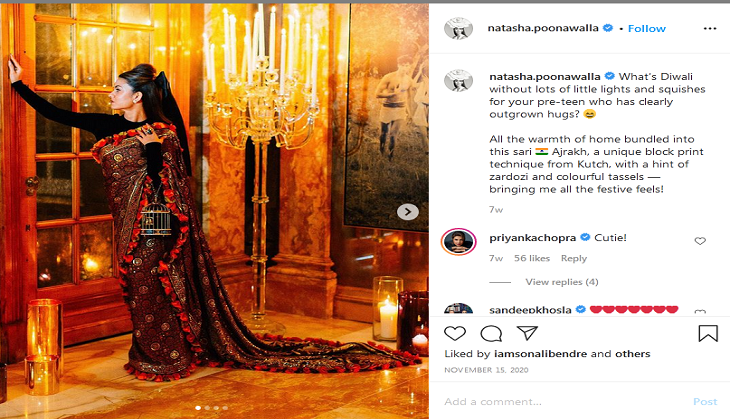
Task: Click the Add a comment field
Action: (563, 401)
